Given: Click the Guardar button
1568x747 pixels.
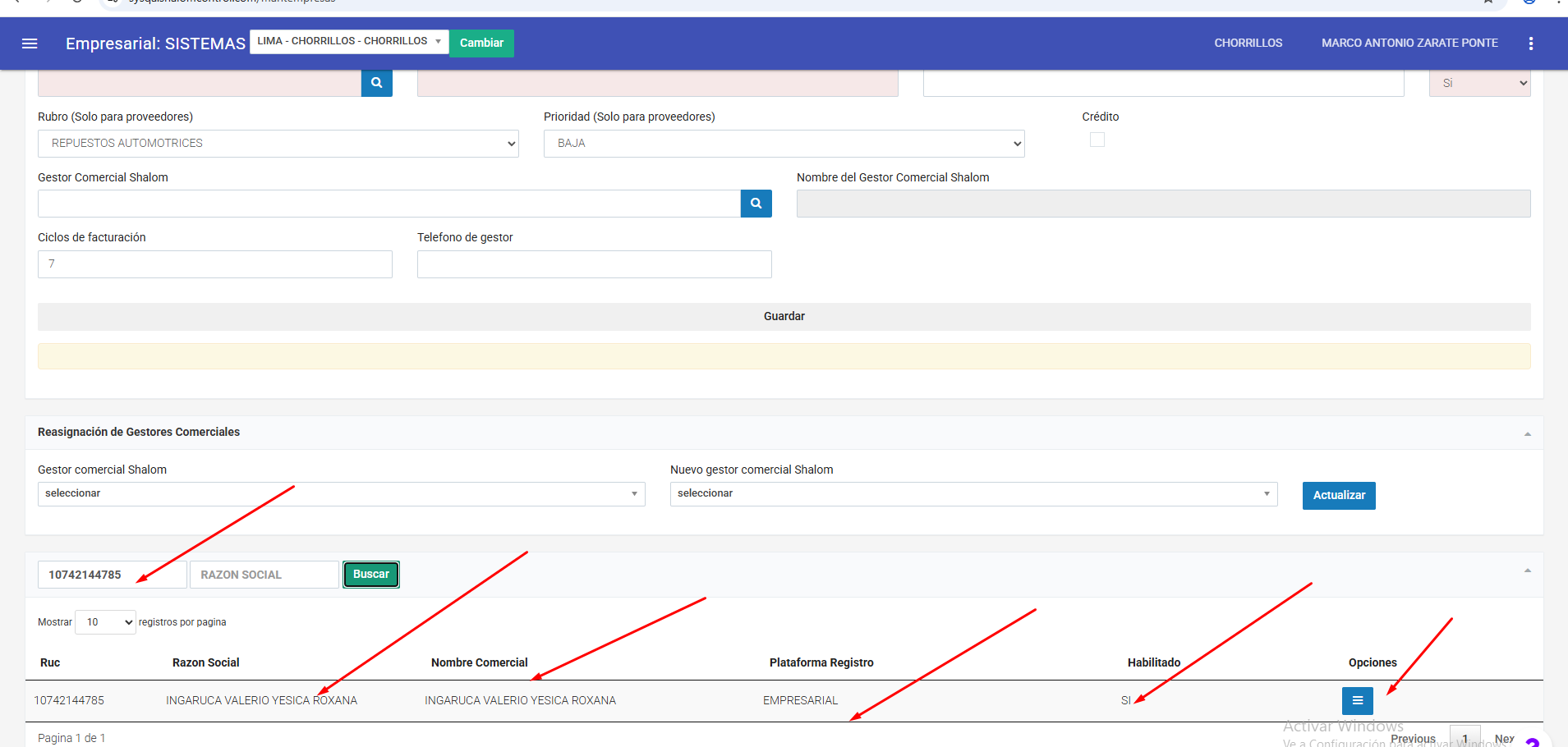Looking at the screenshot, I should click(x=784, y=317).
